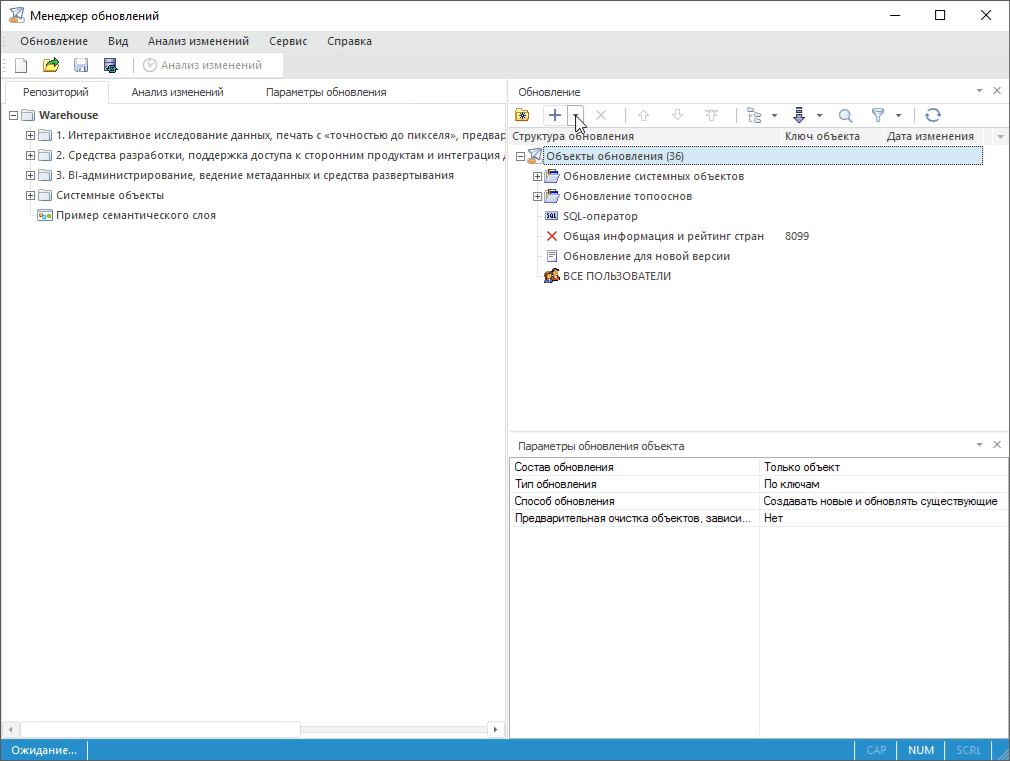This screenshot has height=761, width=1010.
Task: Click the tree structure view icon
Action: pos(754,115)
